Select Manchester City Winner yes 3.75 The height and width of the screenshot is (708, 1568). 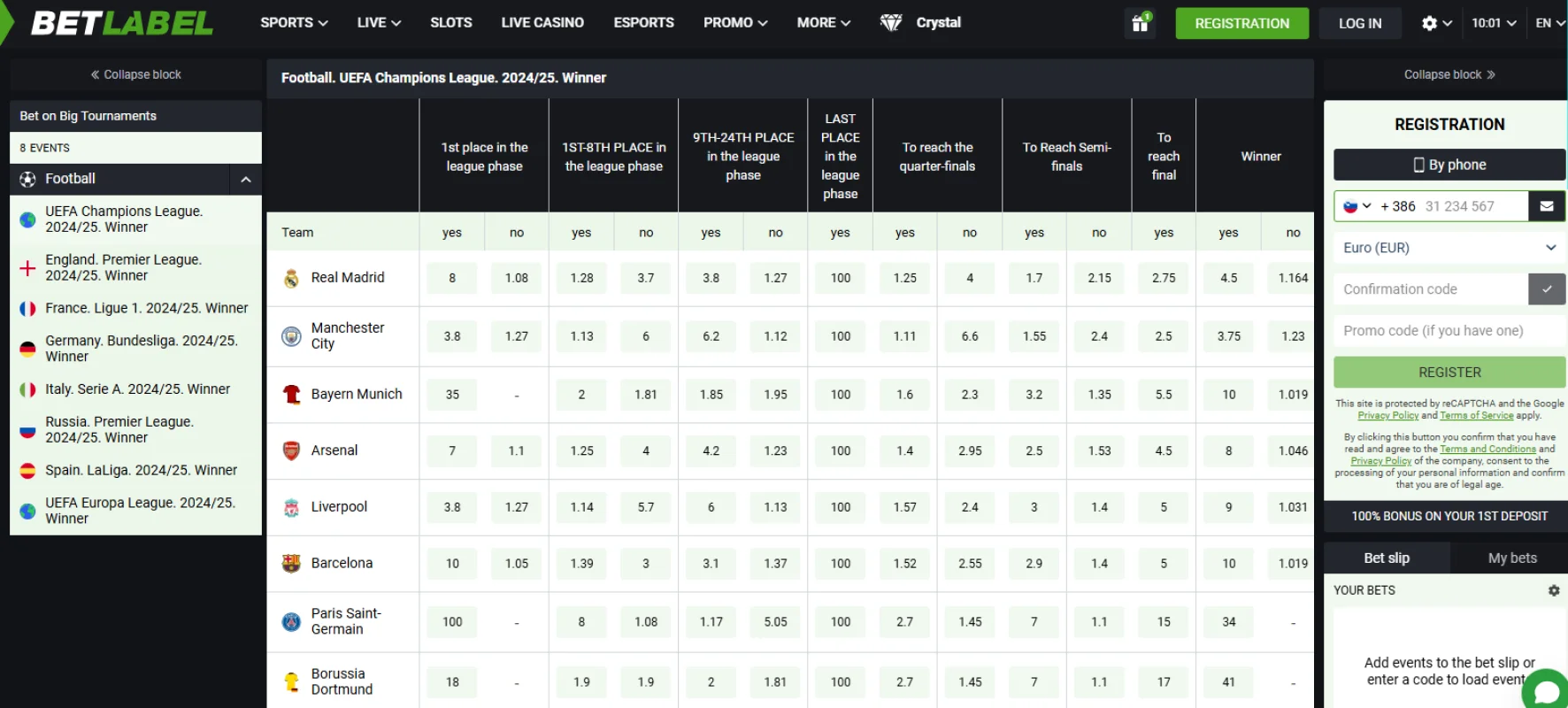(x=1228, y=336)
